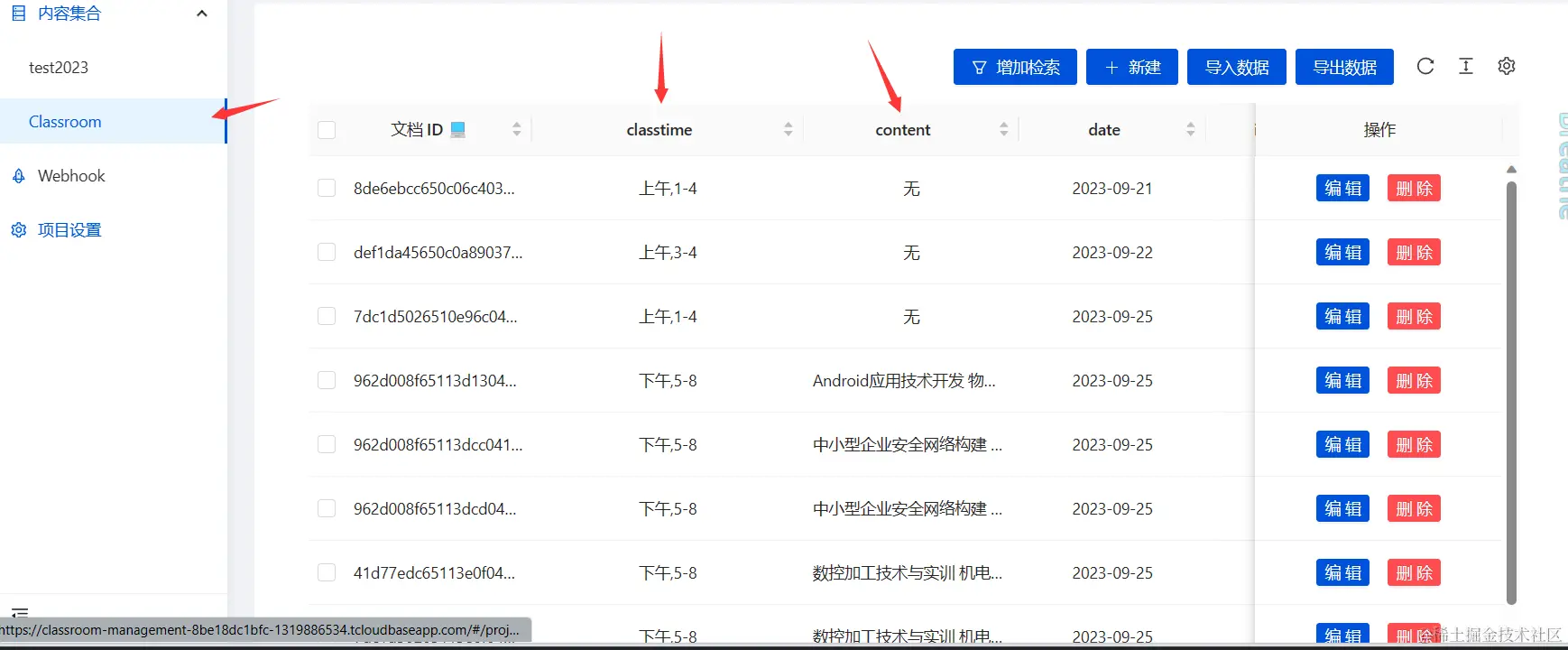The height and width of the screenshot is (650, 1568).
Task: Open the row density icon
Action: [1466, 66]
